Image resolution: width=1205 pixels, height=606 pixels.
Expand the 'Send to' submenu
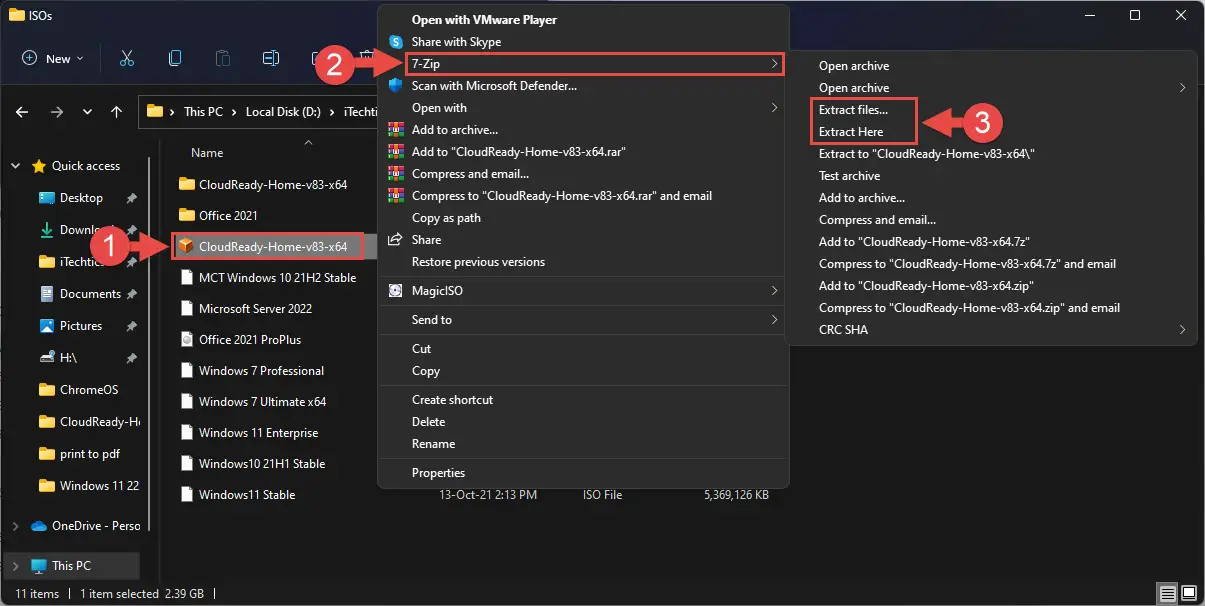583,320
